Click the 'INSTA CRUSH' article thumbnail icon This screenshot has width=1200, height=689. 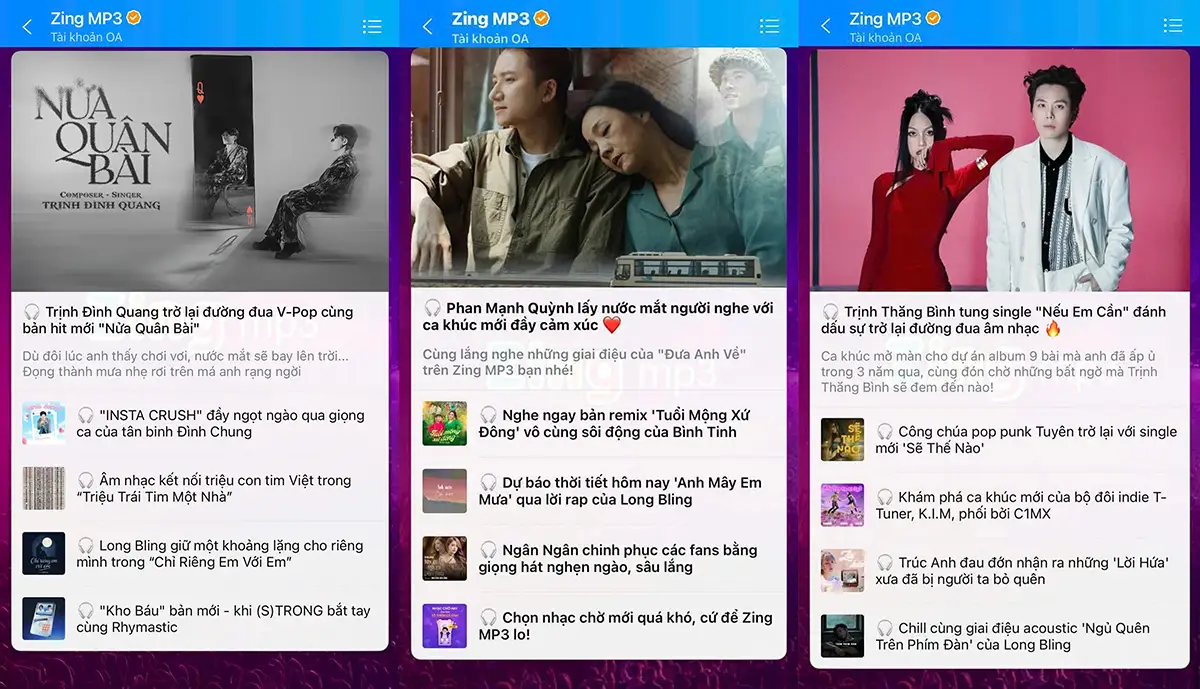click(44, 424)
